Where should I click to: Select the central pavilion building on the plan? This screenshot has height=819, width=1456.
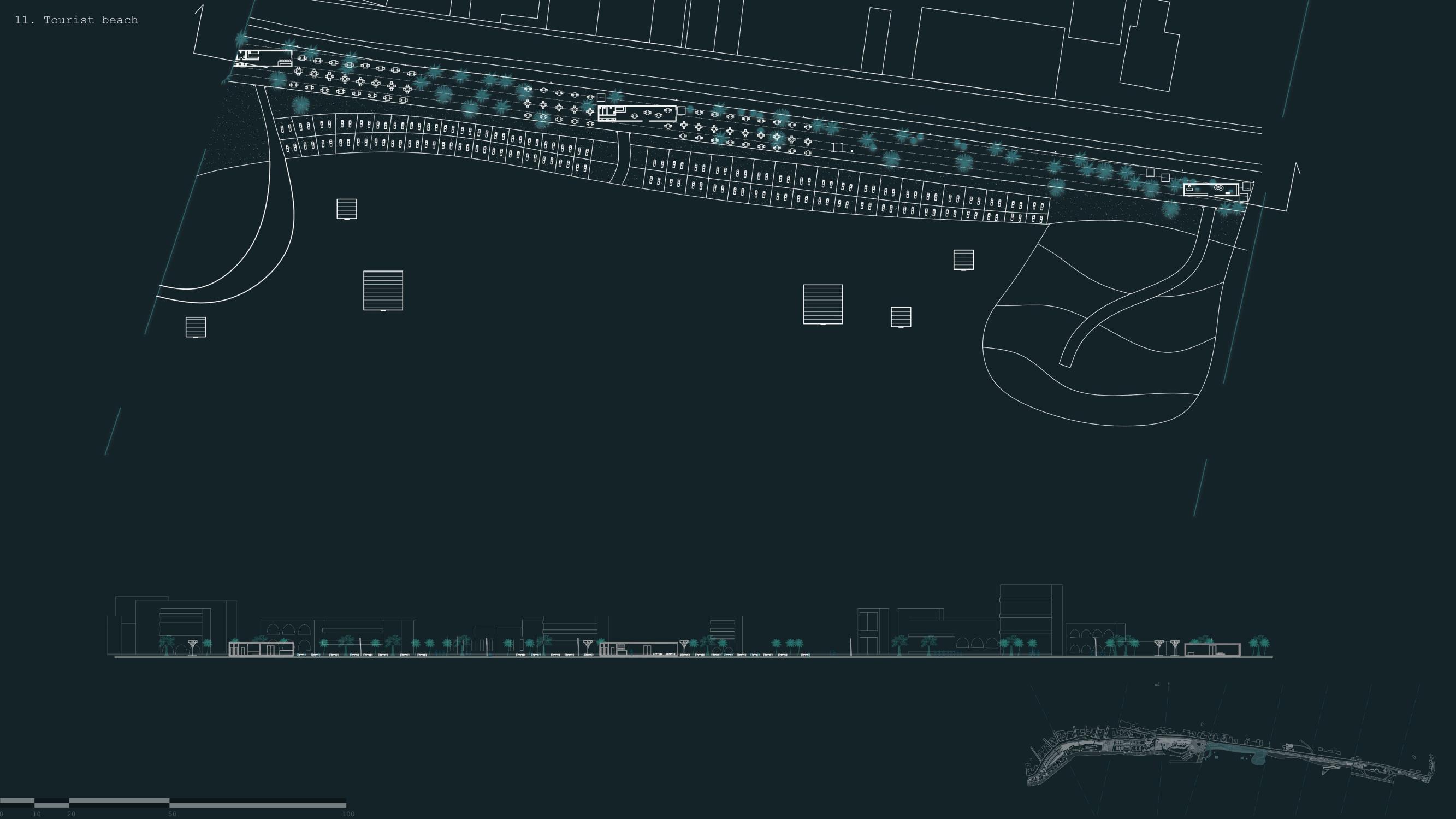click(x=637, y=113)
